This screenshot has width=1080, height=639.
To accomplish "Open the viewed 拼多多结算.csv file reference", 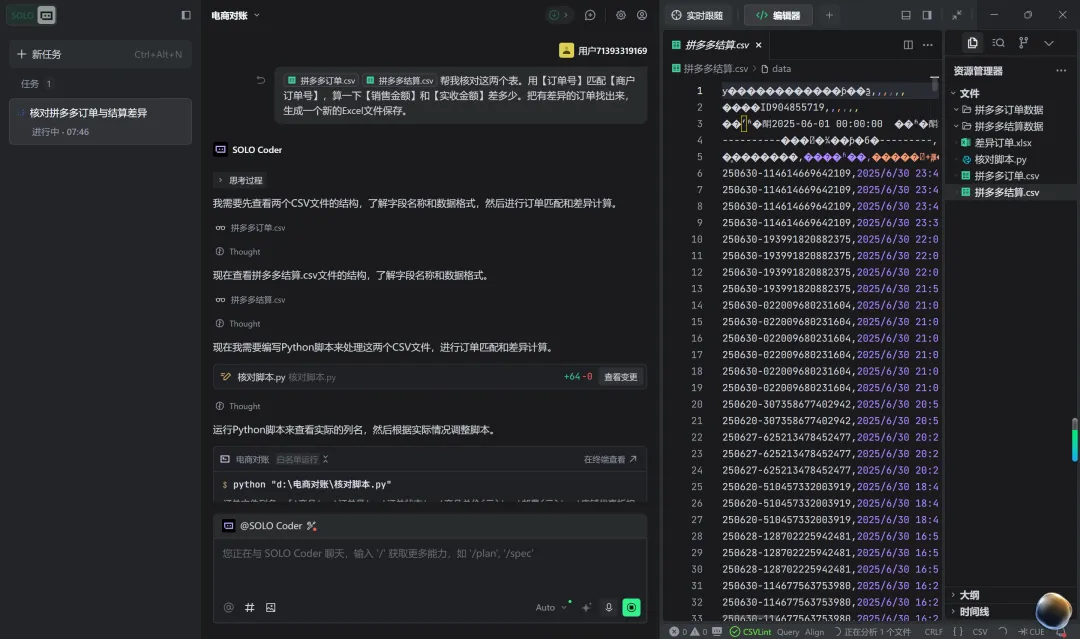I will click(x=251, y=300).
